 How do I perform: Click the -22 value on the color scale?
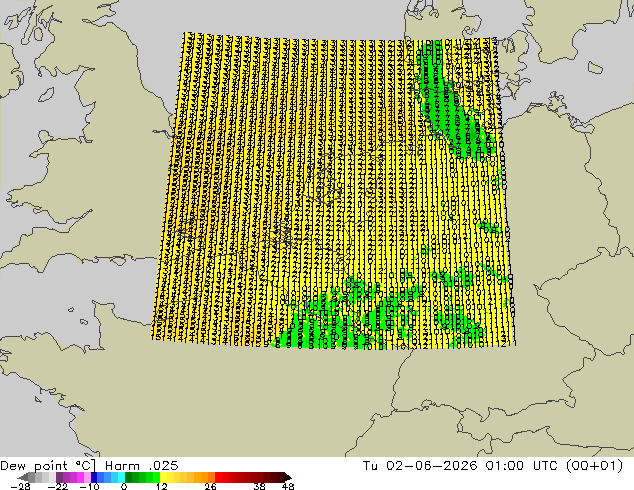click(x=58, y=486)
